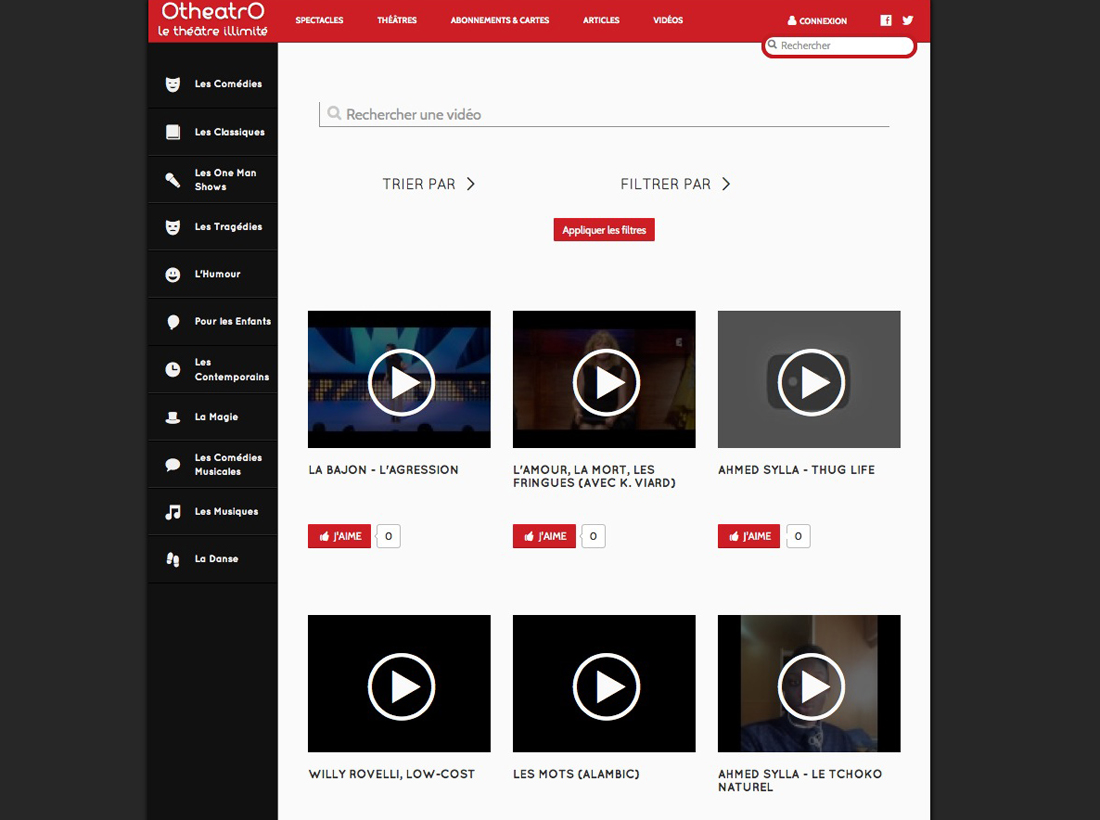Like the Ahmed Sylla - Thug Life video
This screenshot has width=1100, height=820.
pos(749,536)
